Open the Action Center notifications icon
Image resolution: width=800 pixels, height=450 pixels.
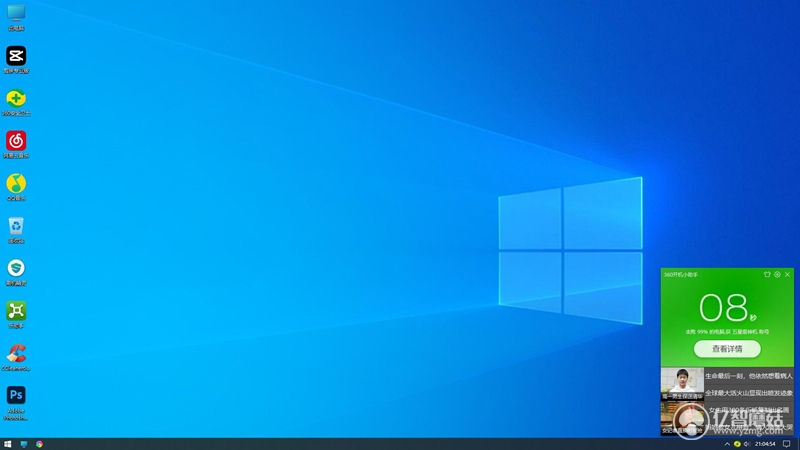coord(787,444)
